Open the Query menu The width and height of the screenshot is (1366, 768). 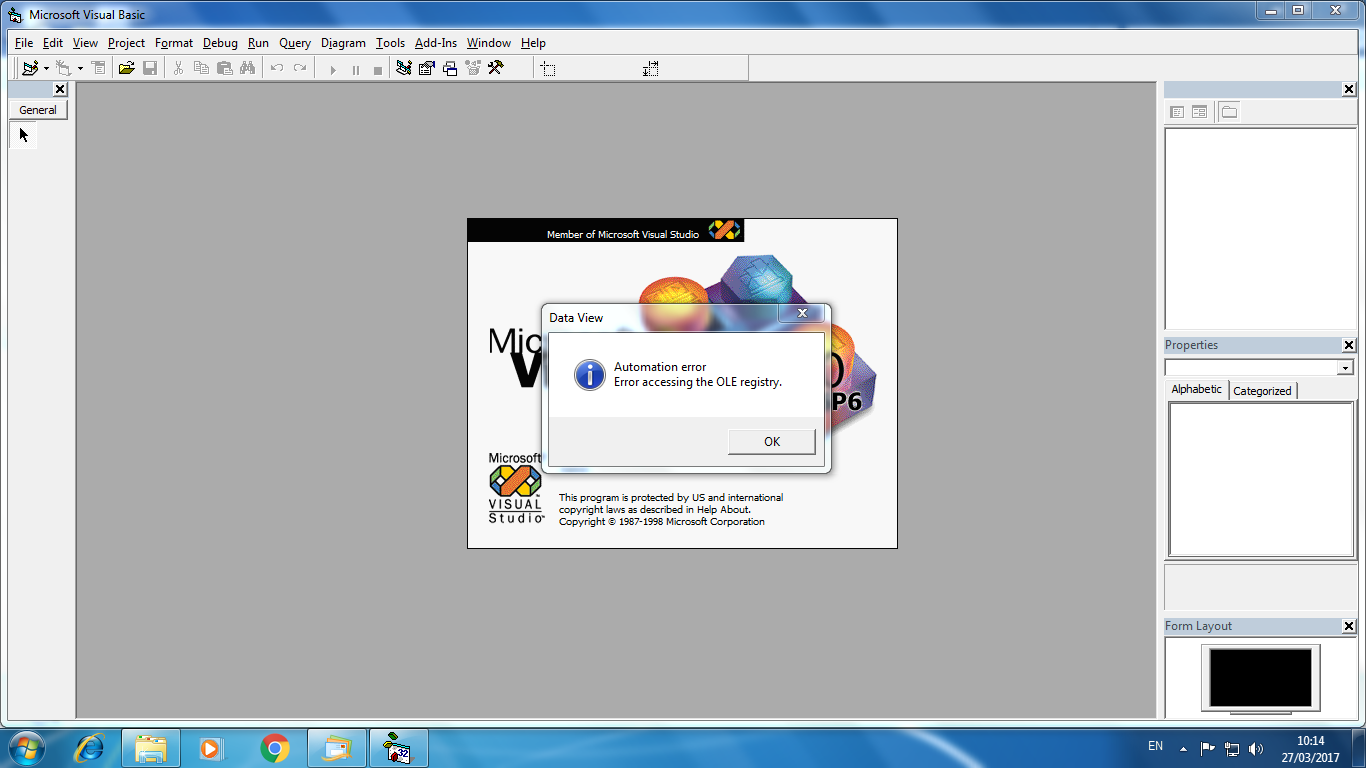(295, 43)
